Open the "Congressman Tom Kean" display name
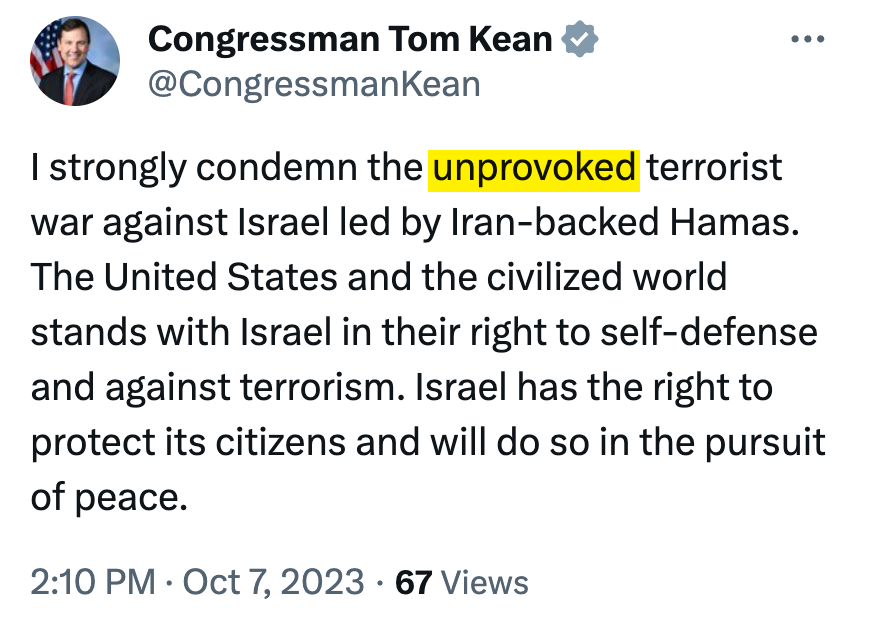 350,40
